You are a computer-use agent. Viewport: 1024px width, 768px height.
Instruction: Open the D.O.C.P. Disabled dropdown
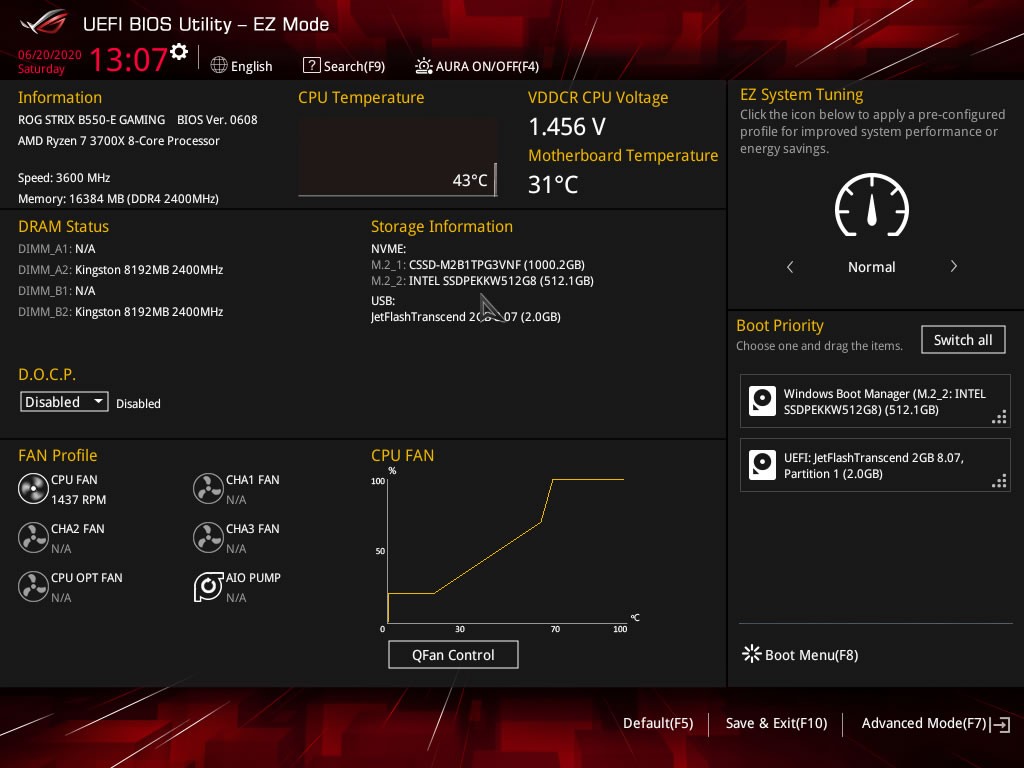tap(64, 402)
